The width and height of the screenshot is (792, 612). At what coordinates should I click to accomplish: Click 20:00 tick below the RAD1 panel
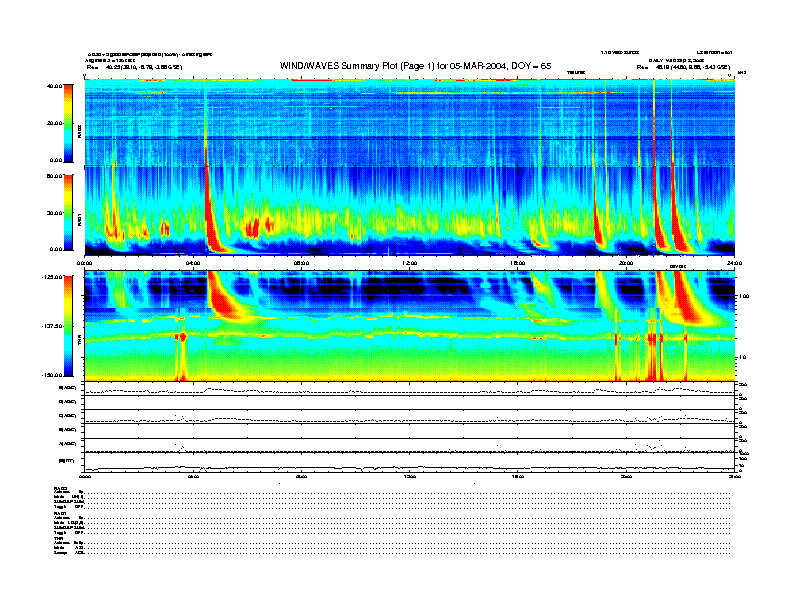[x=627, y=263]
